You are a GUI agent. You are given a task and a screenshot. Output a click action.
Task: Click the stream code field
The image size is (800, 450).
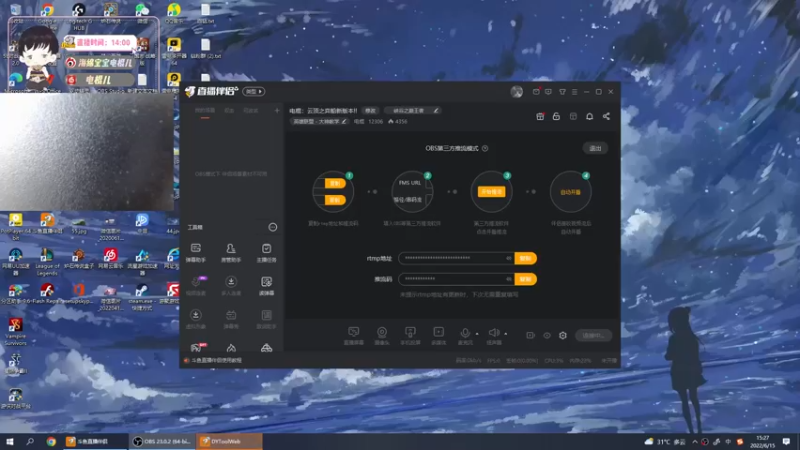point(456,279)
